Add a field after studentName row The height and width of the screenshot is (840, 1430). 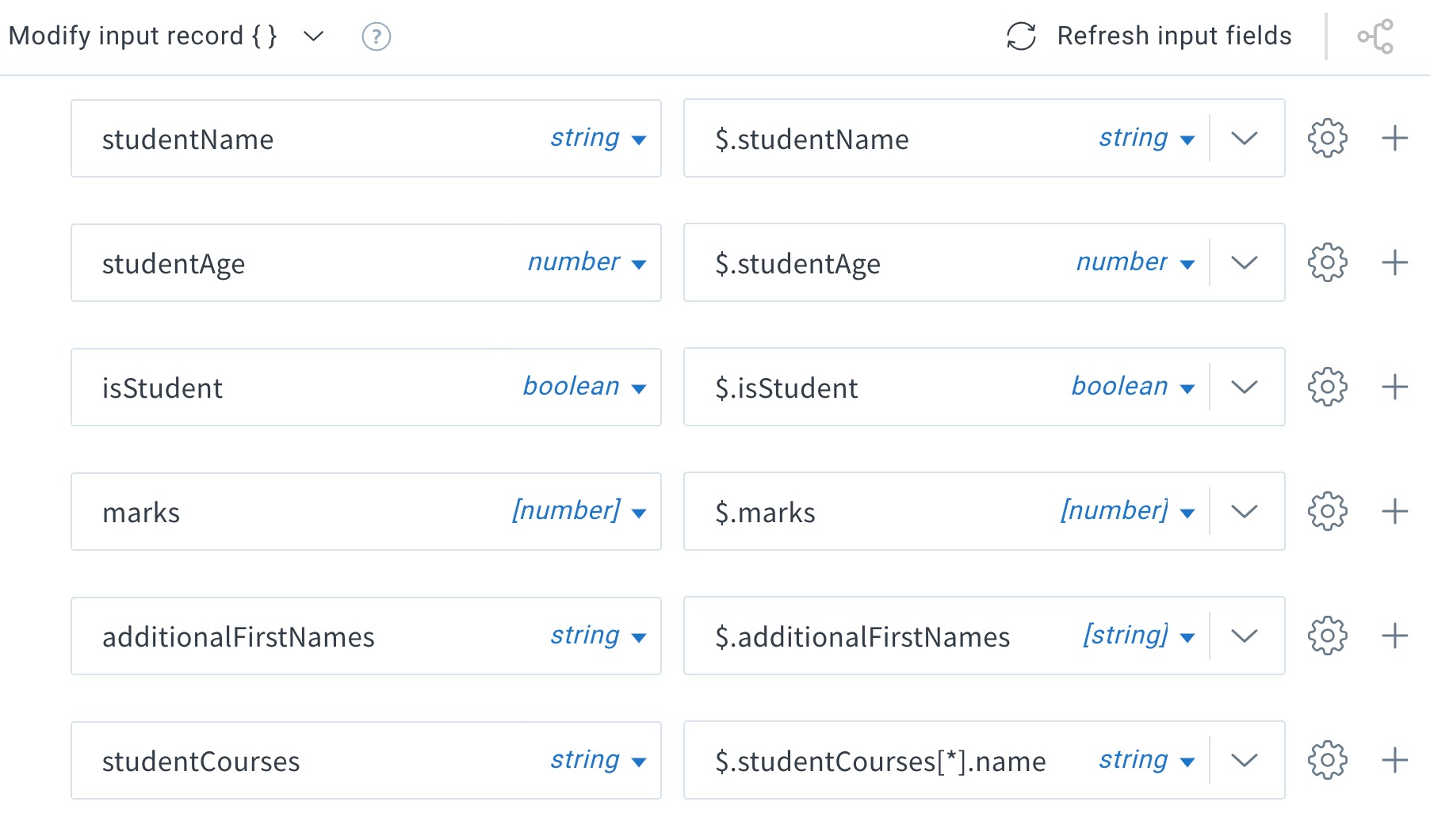pos(1394,139)
